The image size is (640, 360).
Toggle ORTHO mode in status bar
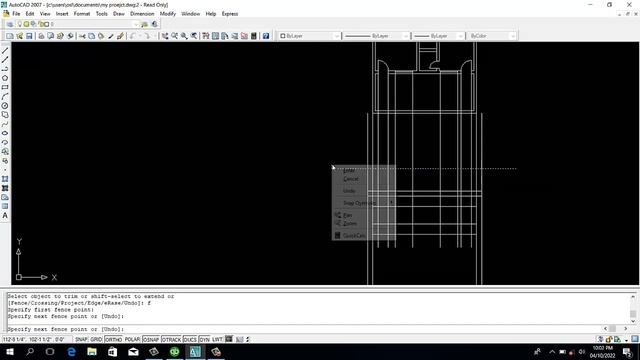pos(113,339)
